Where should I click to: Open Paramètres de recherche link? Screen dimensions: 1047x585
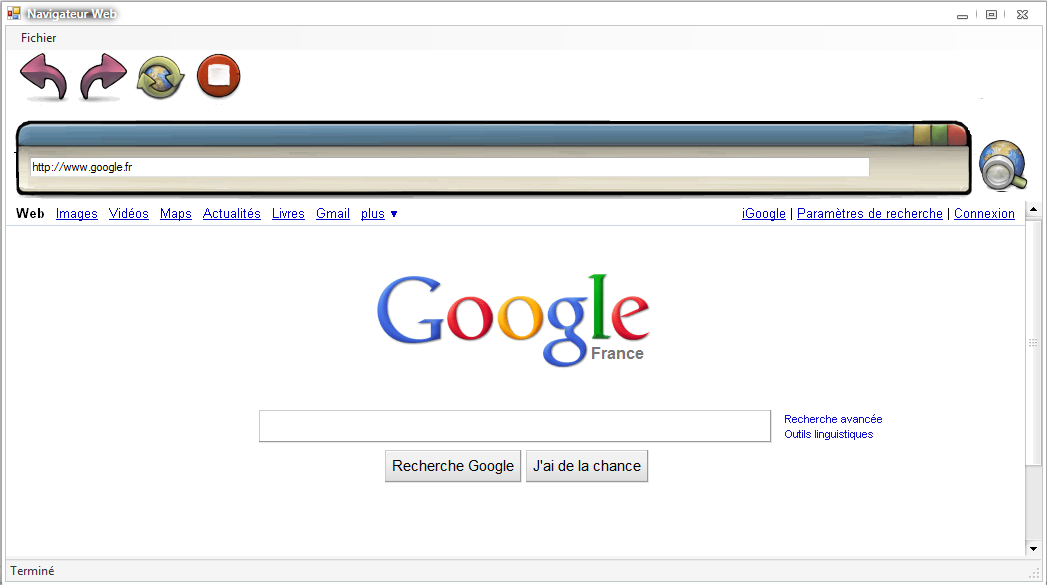click(869, 214)
